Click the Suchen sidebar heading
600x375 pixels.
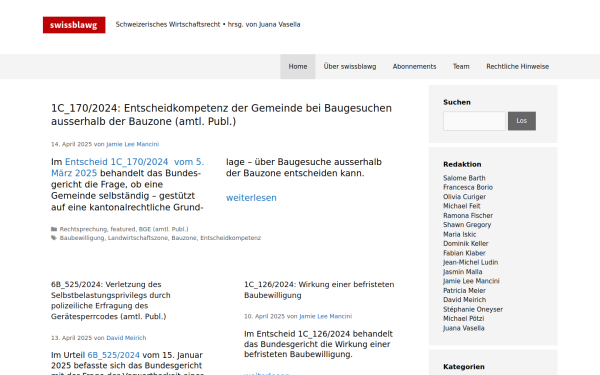pyautogui.click(x=457, y=102)
